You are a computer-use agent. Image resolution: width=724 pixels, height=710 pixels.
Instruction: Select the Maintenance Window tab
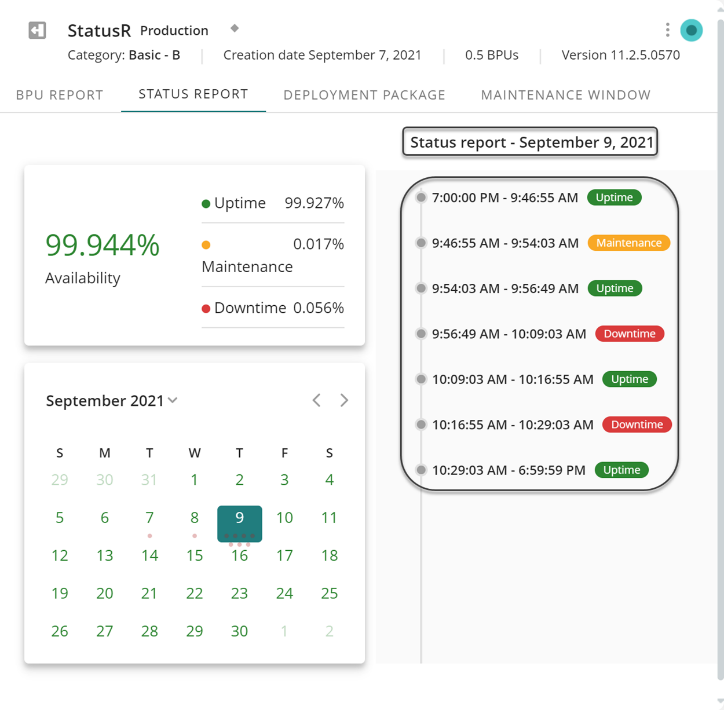coord(565,95)
